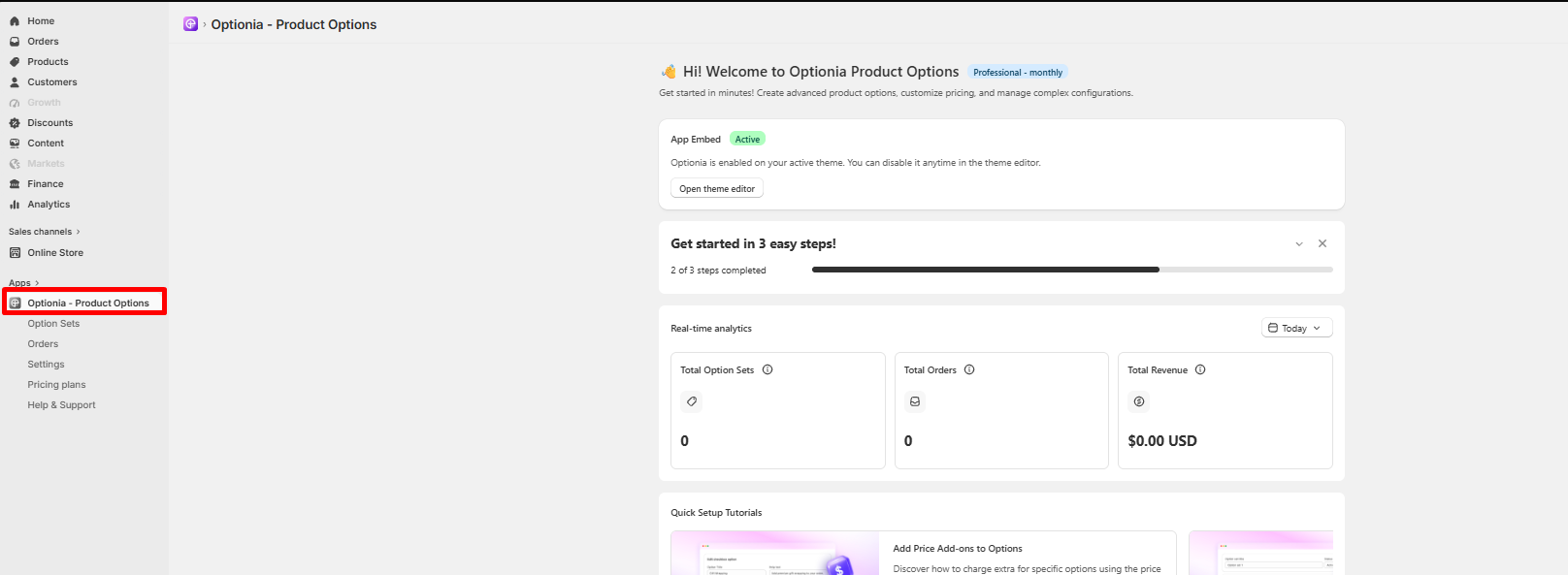Dismiss the Get started steps card
This screenshot has width=1568, height=575.
[1323, 243]
